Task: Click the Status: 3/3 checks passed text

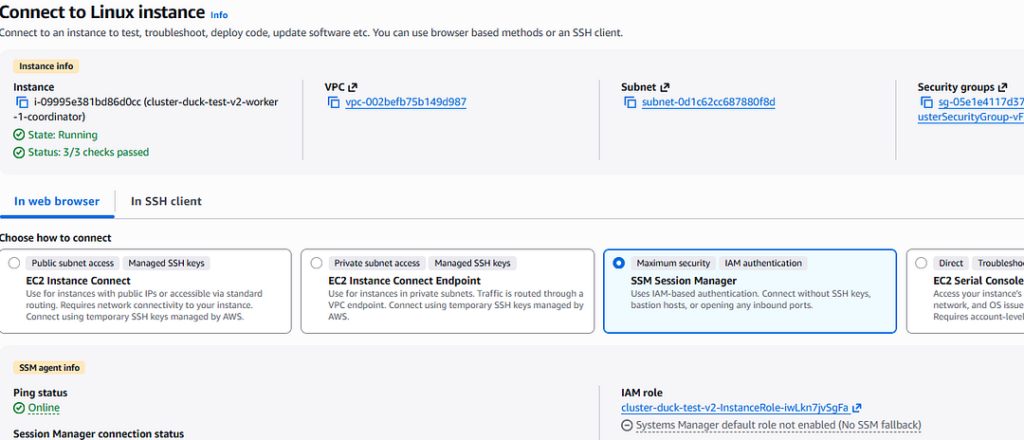Action: coord(88,152)
